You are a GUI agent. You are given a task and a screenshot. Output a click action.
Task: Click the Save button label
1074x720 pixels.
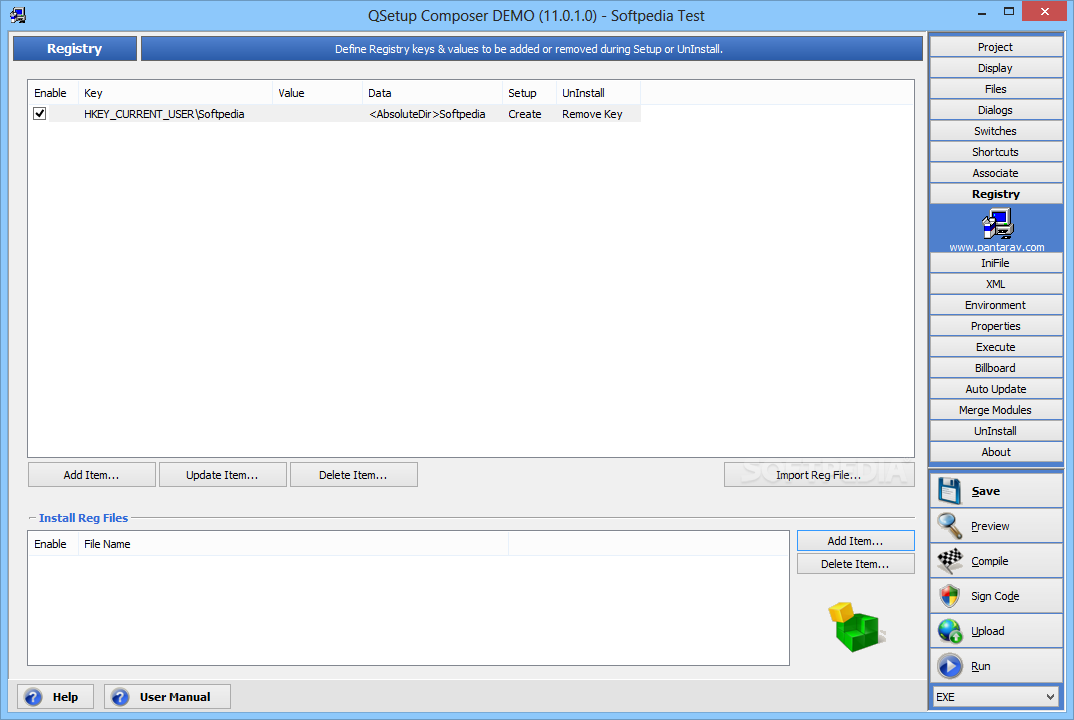pyautogui.click(x=986, y=491)
